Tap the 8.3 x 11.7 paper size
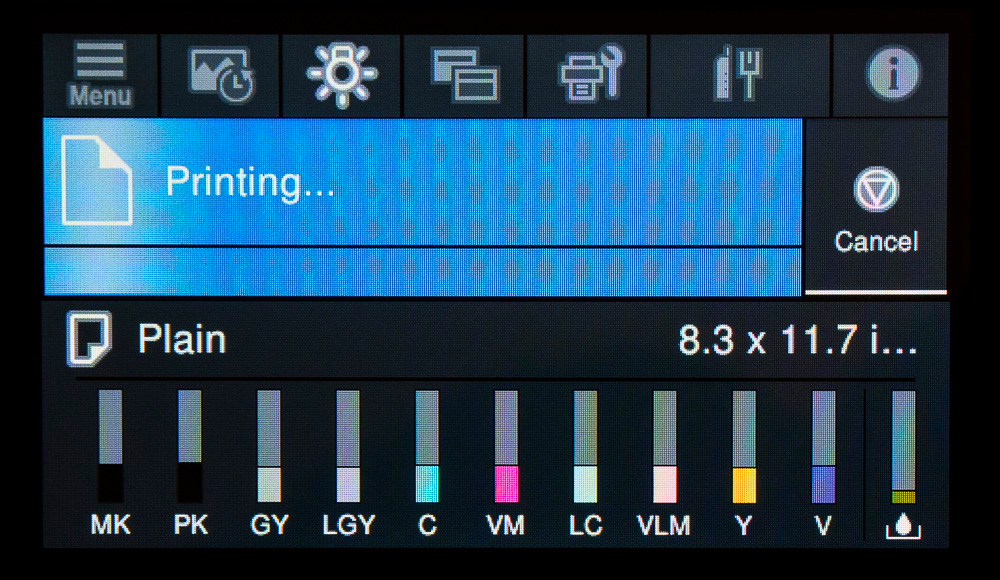Viewport: 1000px width, 580px height. (x=797, y=339)
